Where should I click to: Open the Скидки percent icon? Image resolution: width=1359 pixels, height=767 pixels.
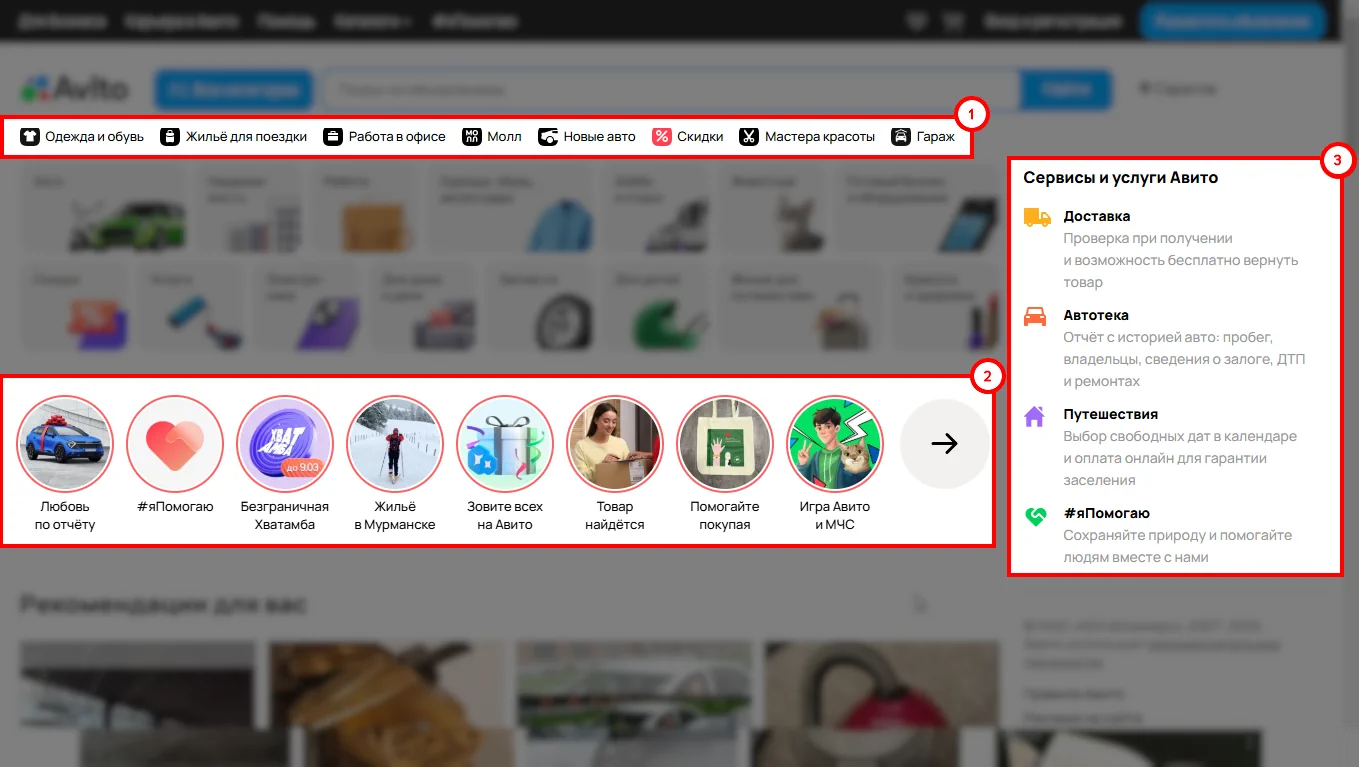(x=661, y=137)
